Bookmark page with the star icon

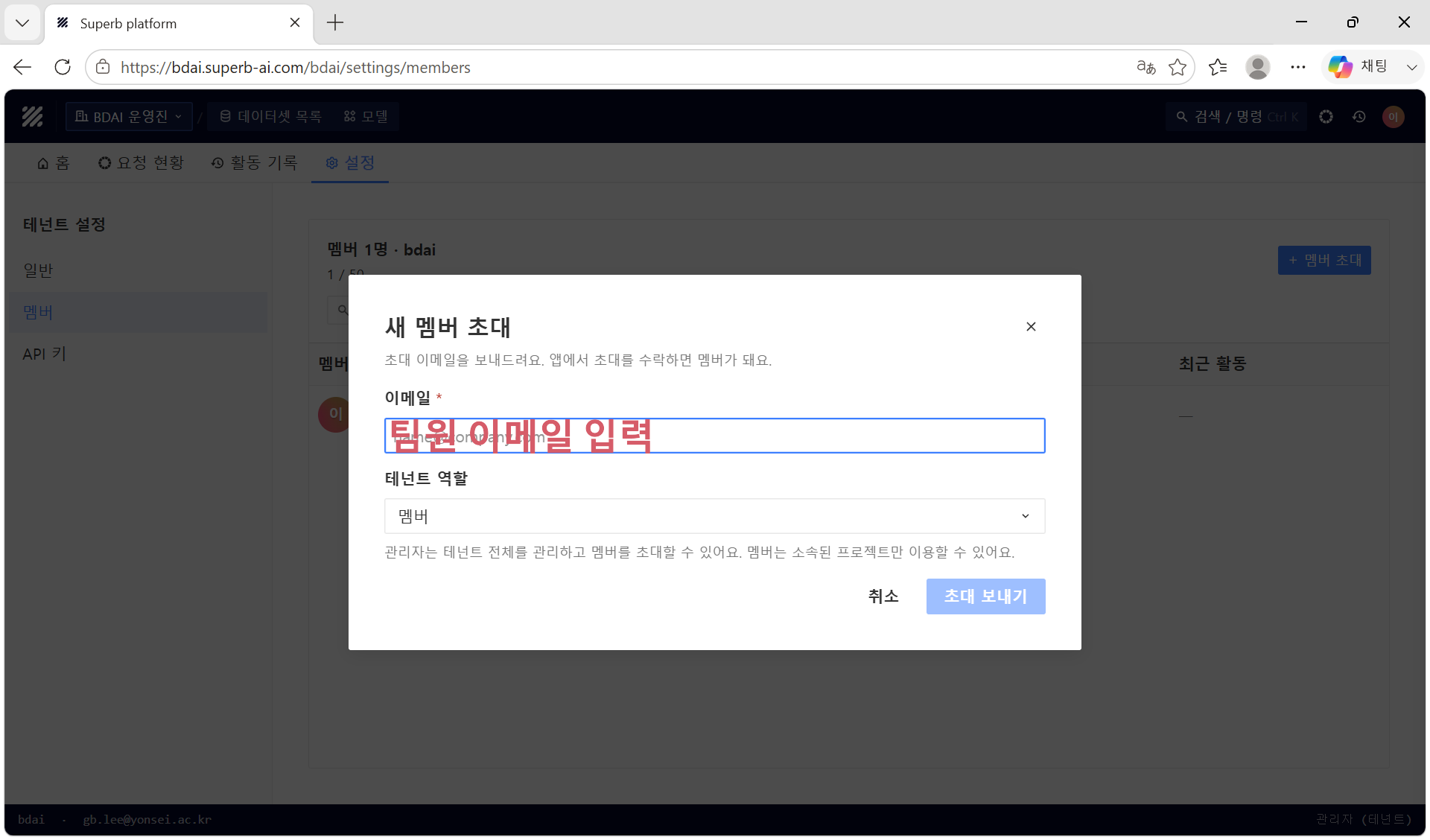click(1178, 67)
